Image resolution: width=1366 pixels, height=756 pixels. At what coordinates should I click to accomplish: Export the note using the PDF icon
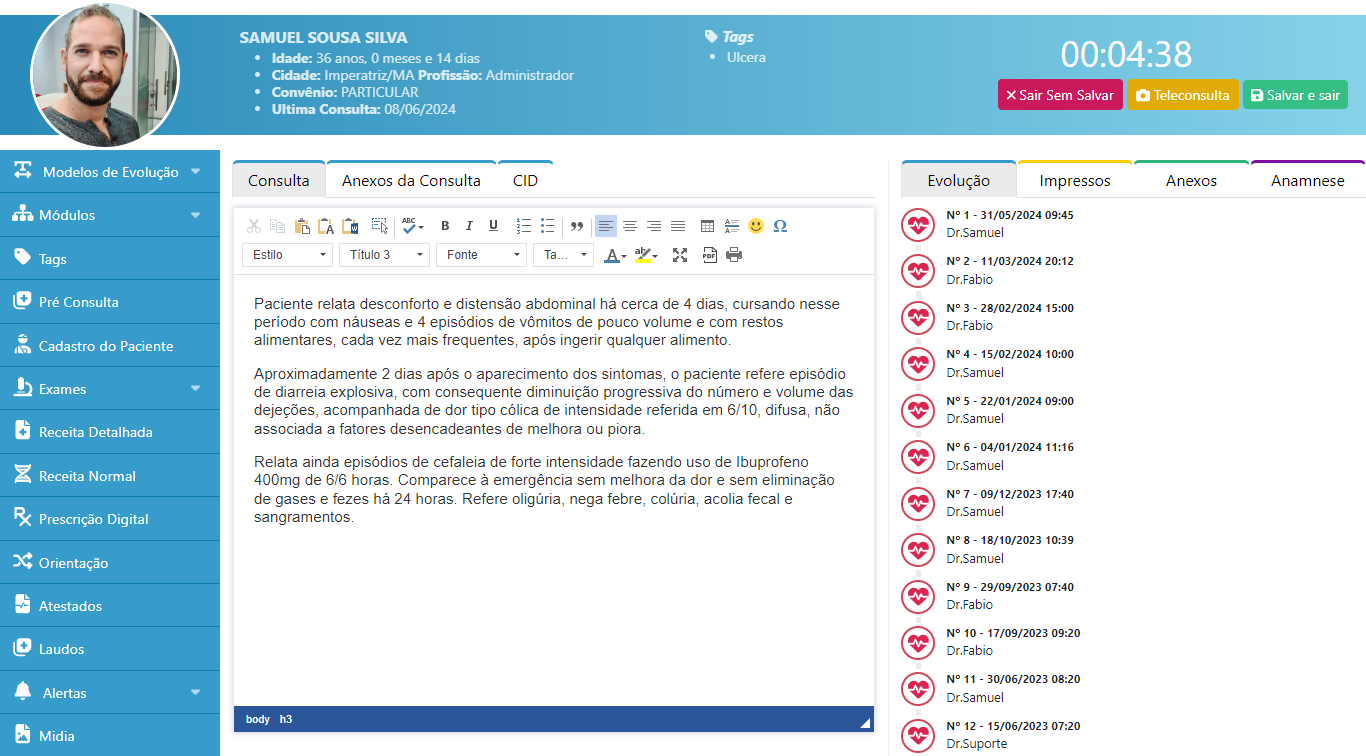coord(710,255)
